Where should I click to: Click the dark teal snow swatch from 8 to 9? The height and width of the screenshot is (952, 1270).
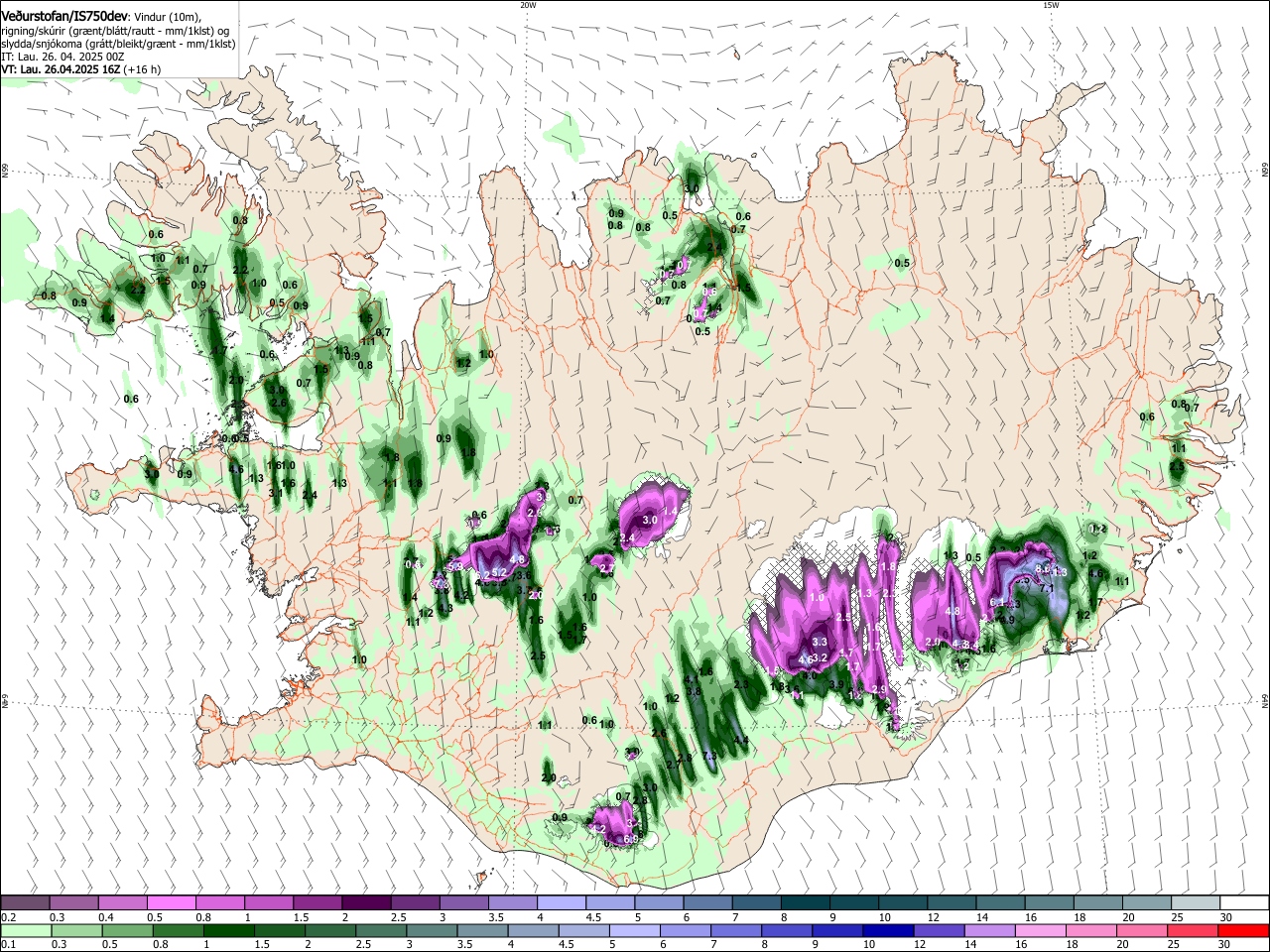point(806,902)
